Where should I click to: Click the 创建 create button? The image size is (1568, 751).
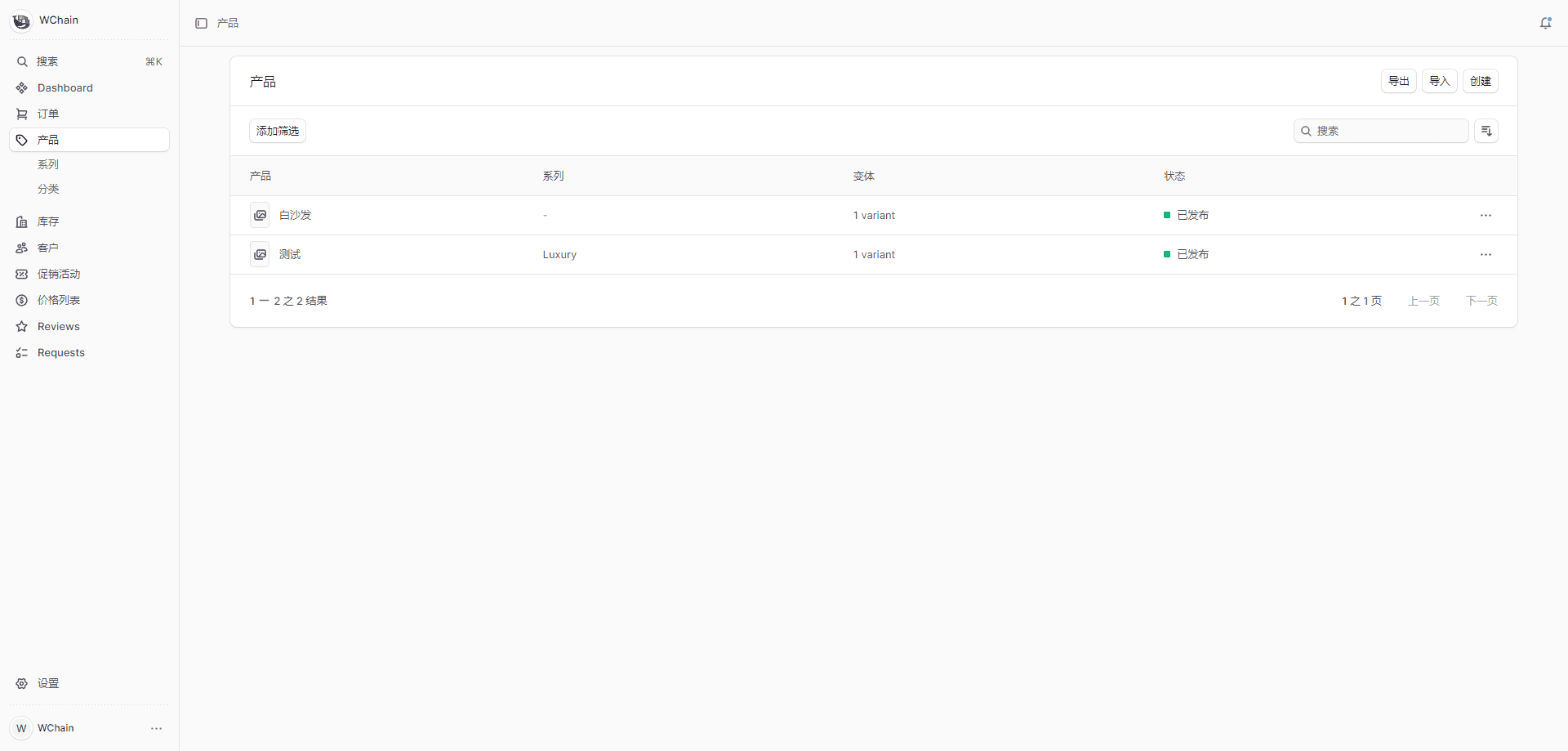(1480, 82)
